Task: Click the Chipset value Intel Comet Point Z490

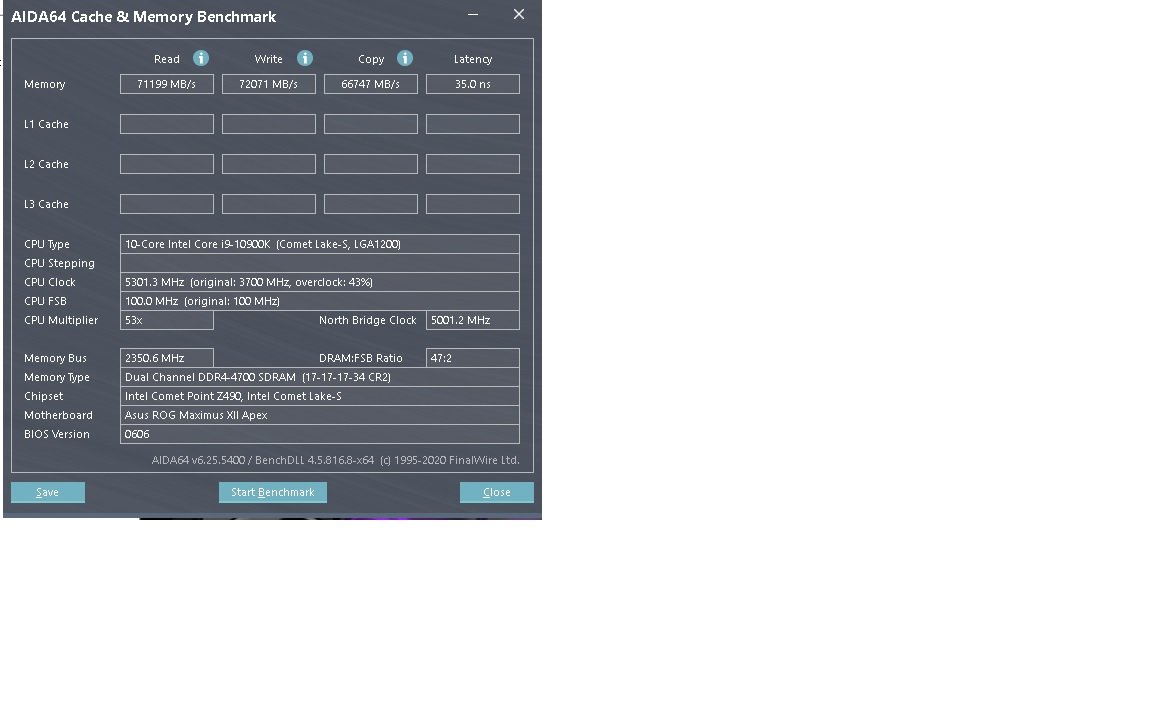Action: pos(320,396)
